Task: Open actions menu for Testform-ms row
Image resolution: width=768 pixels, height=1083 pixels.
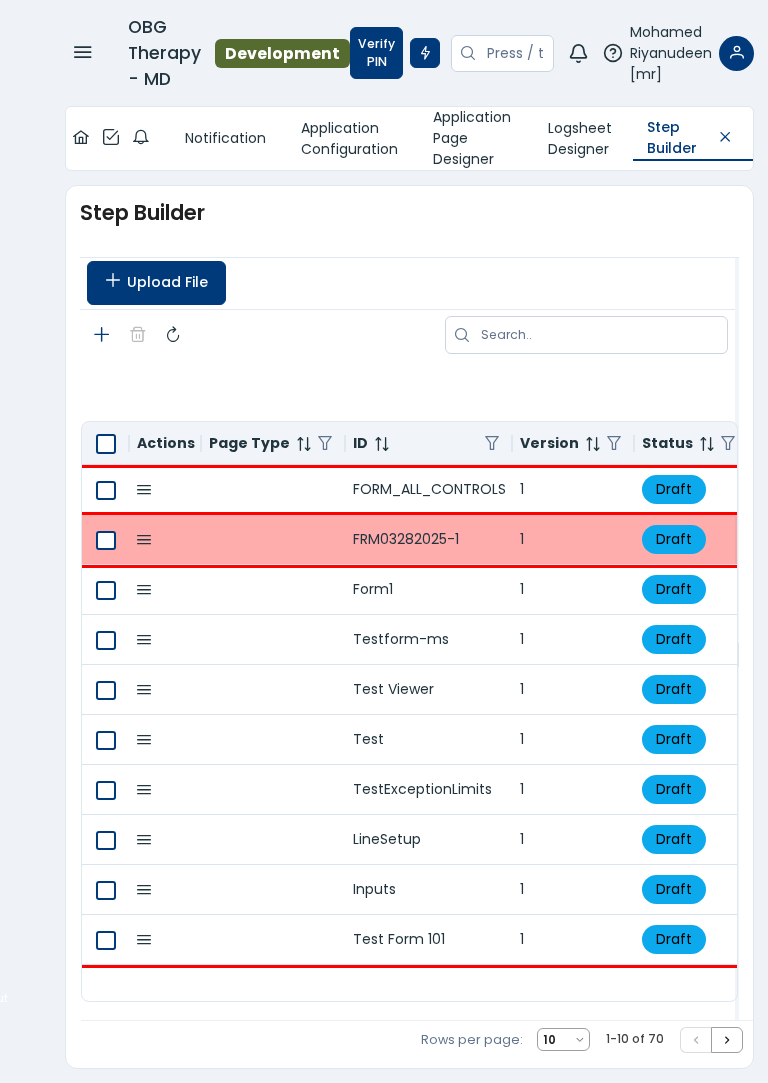Action: (144, 640)
